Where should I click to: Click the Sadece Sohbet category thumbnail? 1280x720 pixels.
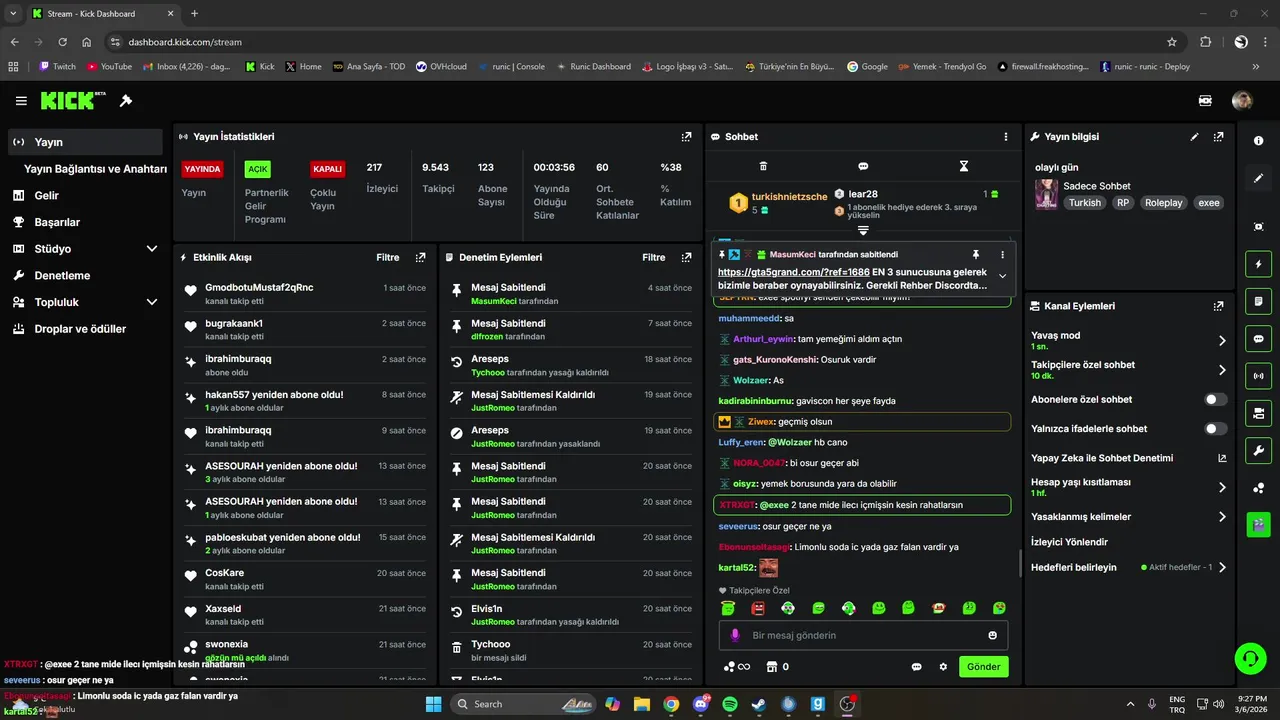[1046, 194]
